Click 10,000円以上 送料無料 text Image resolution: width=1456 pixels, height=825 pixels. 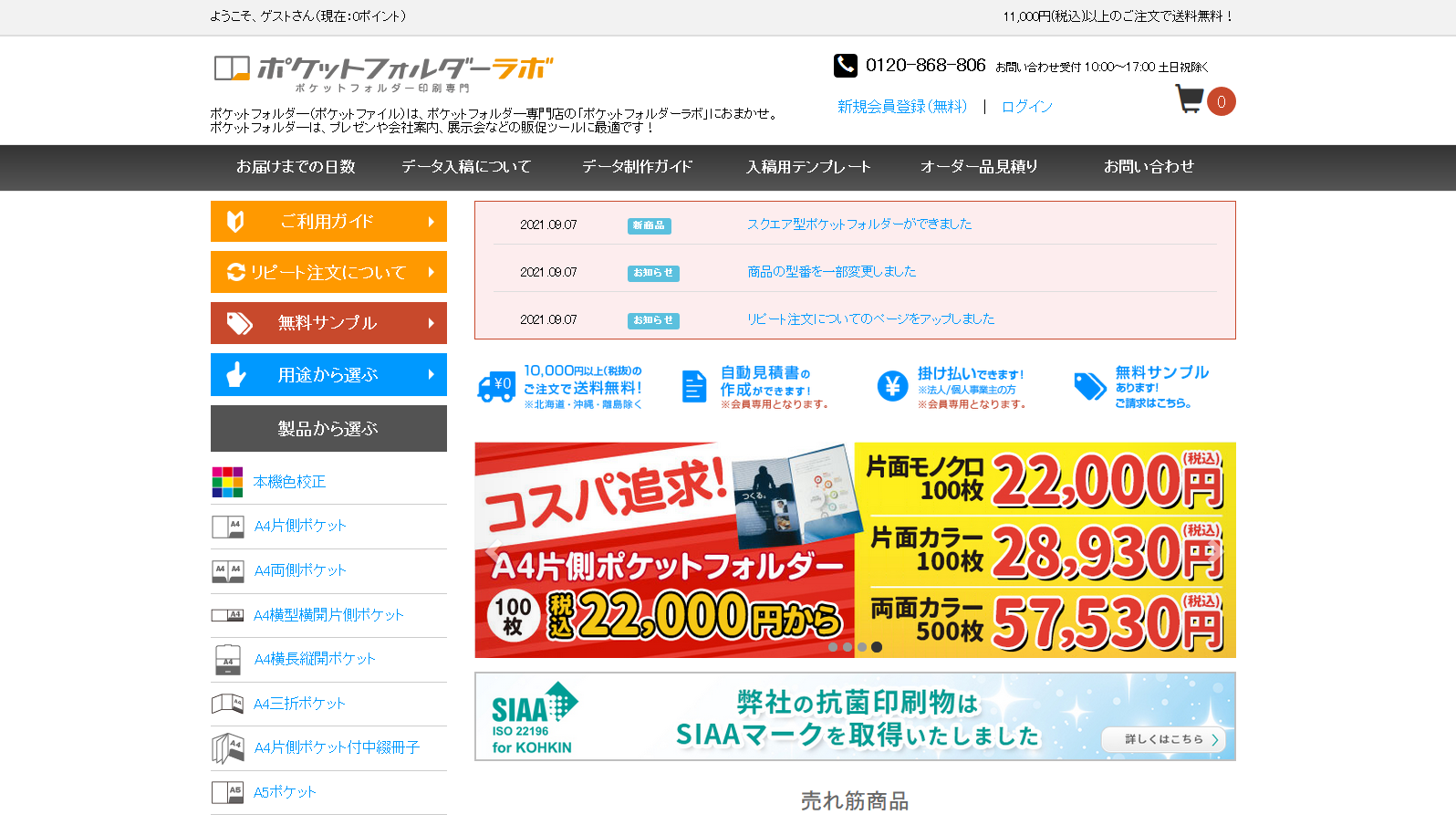point(583,387)
